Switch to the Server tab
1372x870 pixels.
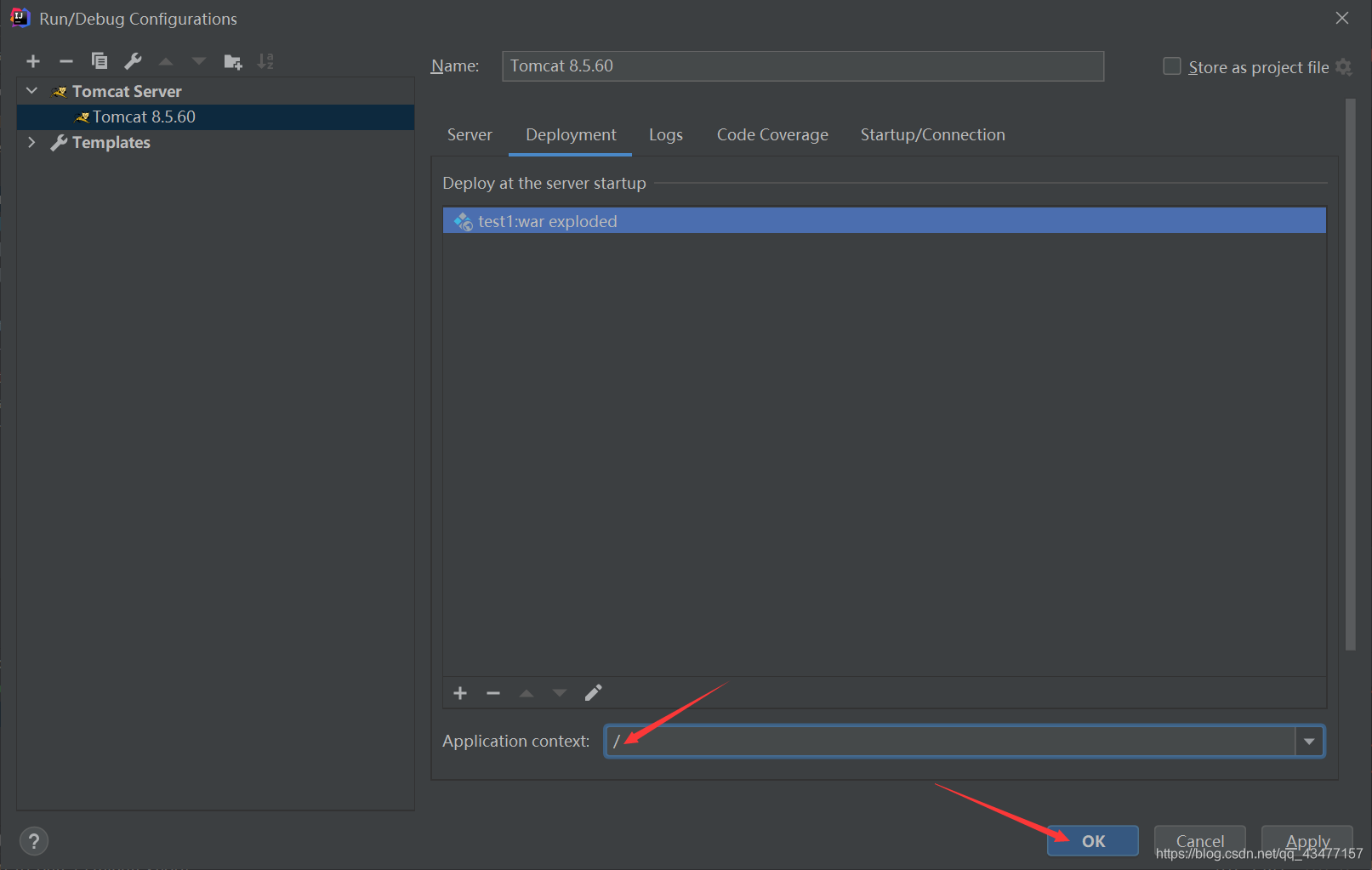coord(470,134)
